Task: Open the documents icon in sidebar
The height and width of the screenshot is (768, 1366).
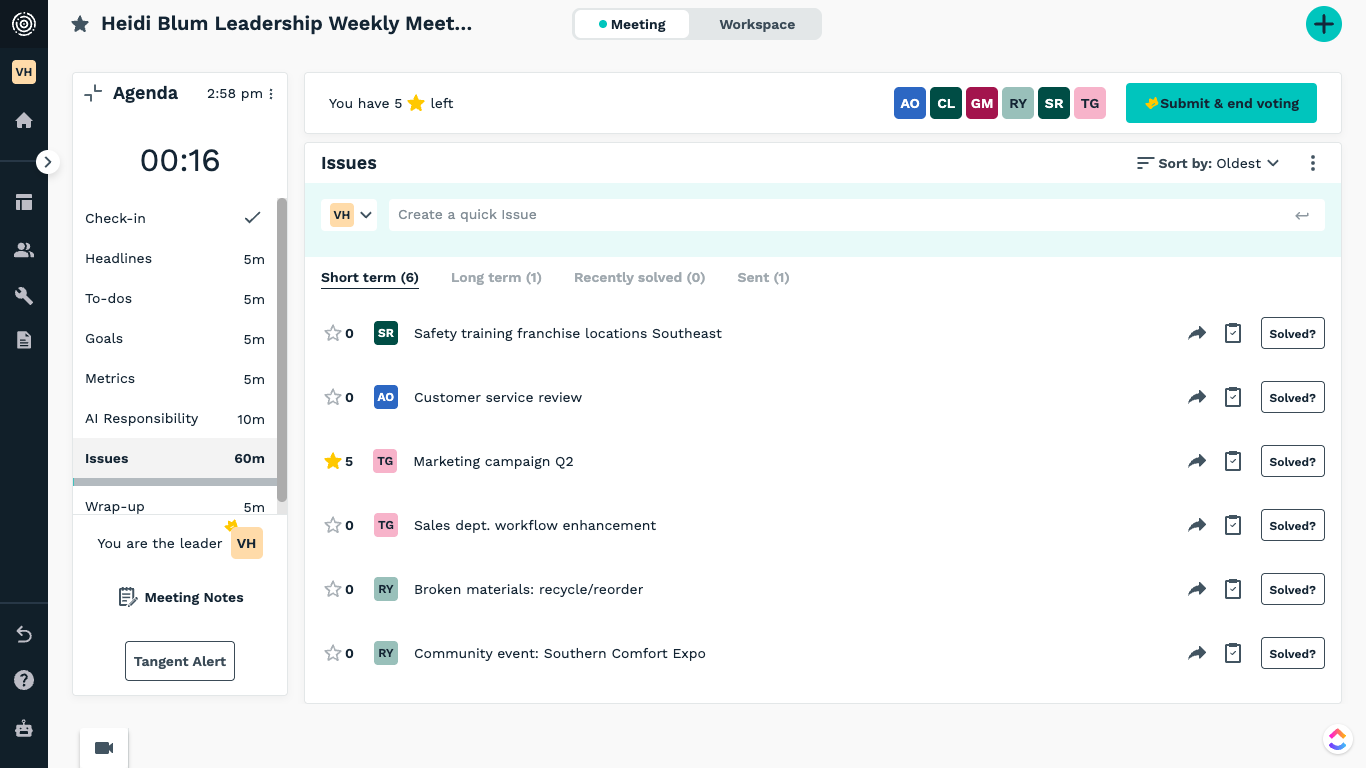Action: point(24,340)
